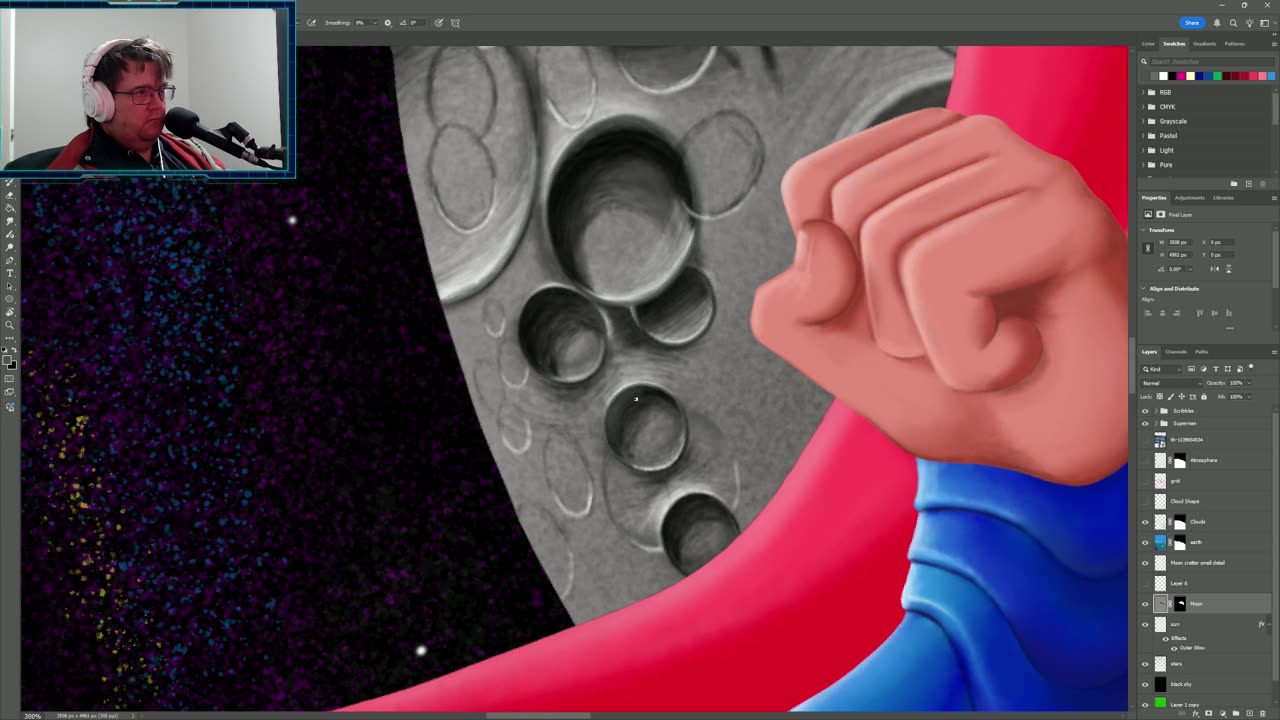The height and width of the screenshot is (720, 1280).
Task: Collapse the Transform section
Action: [x=1143, y=230]
